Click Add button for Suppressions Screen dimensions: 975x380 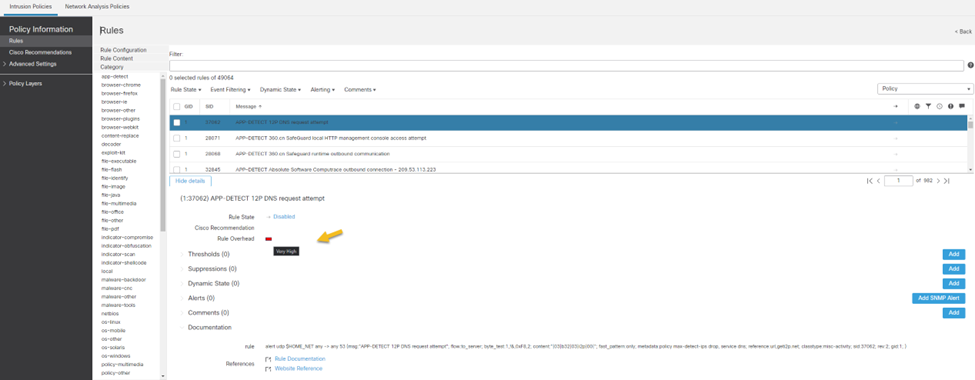coord(954,269)
